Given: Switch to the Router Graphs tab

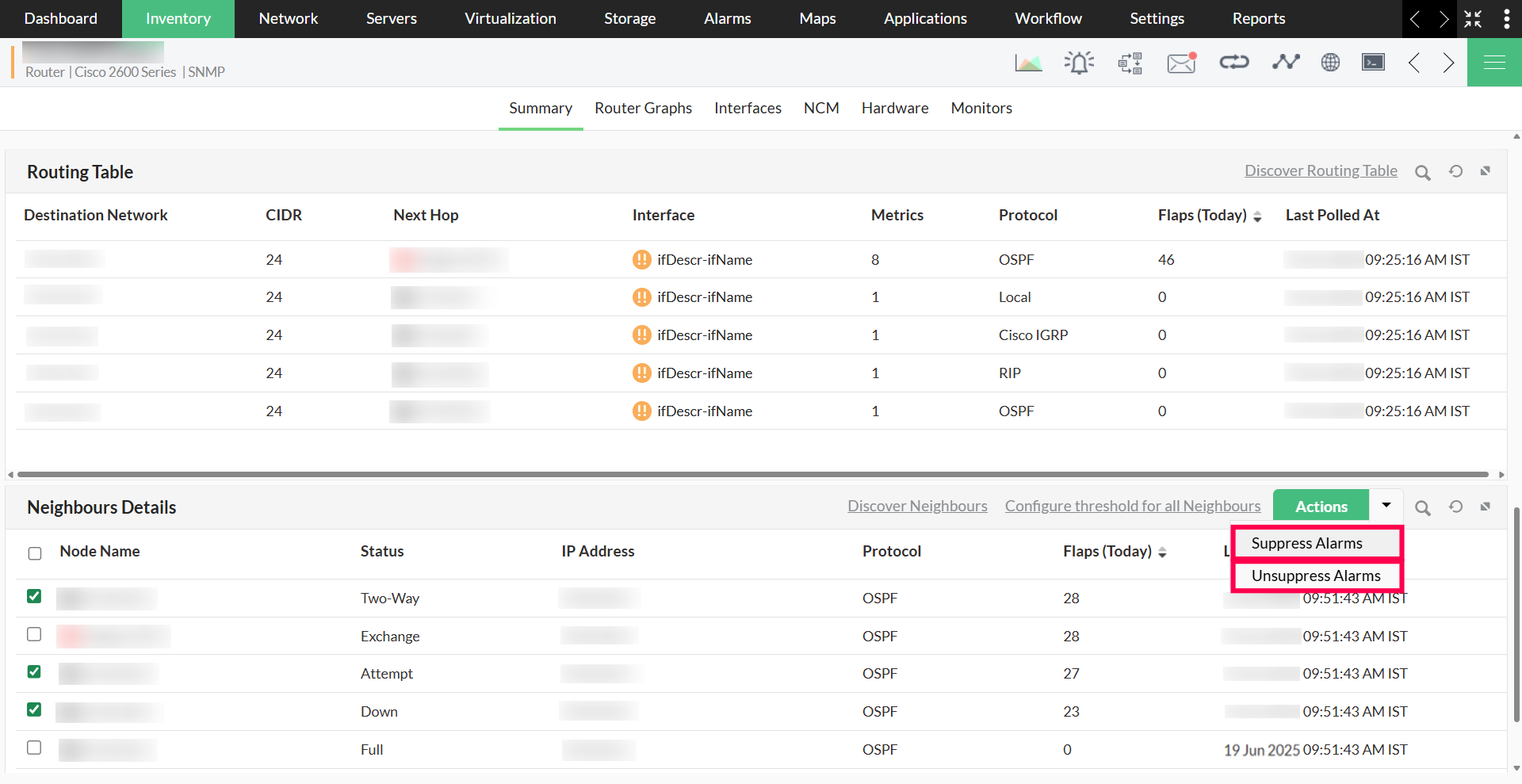Looking at the screenshot, I should coord(644,108).
